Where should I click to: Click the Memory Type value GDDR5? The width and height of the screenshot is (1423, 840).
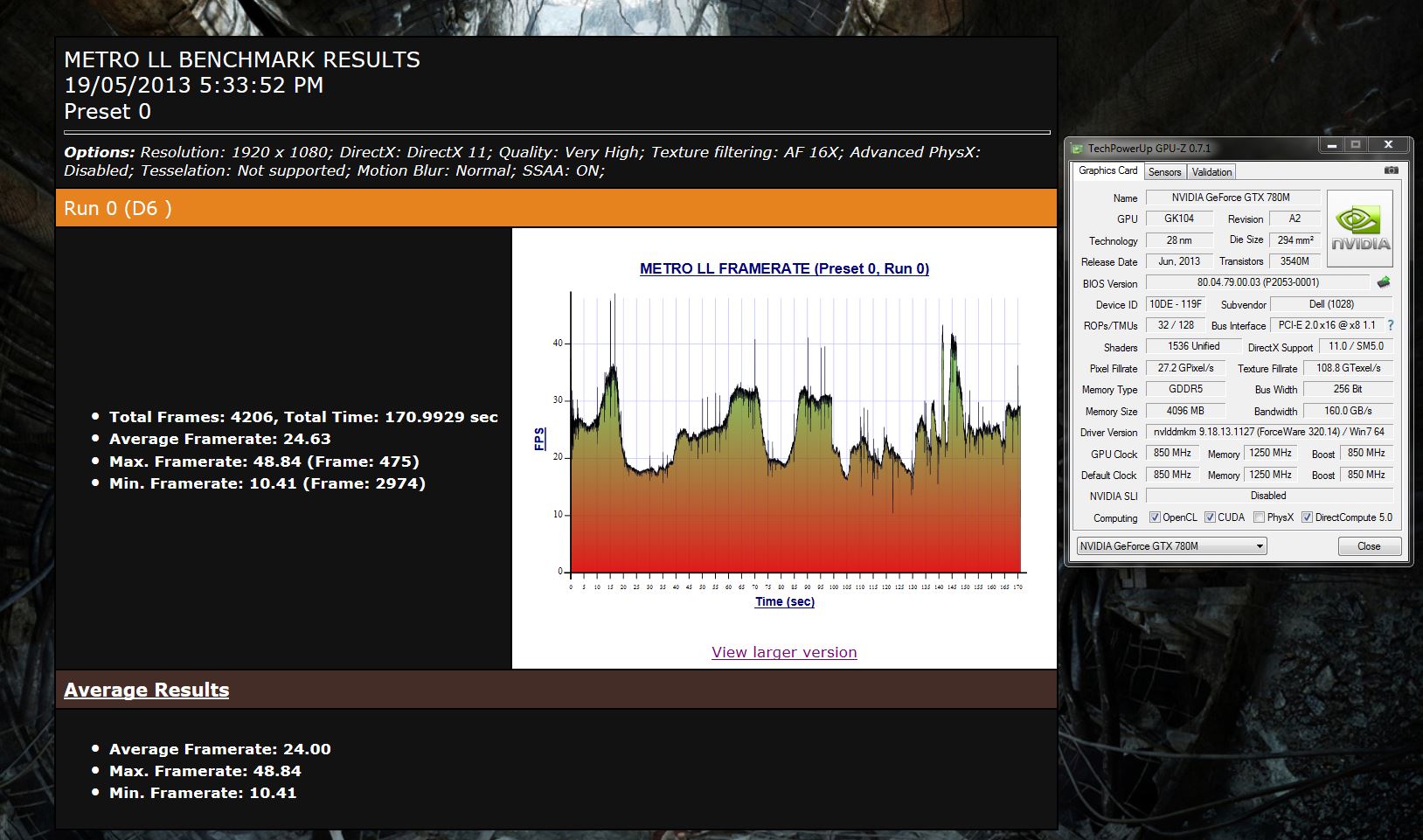click(x=1185, y=389)
